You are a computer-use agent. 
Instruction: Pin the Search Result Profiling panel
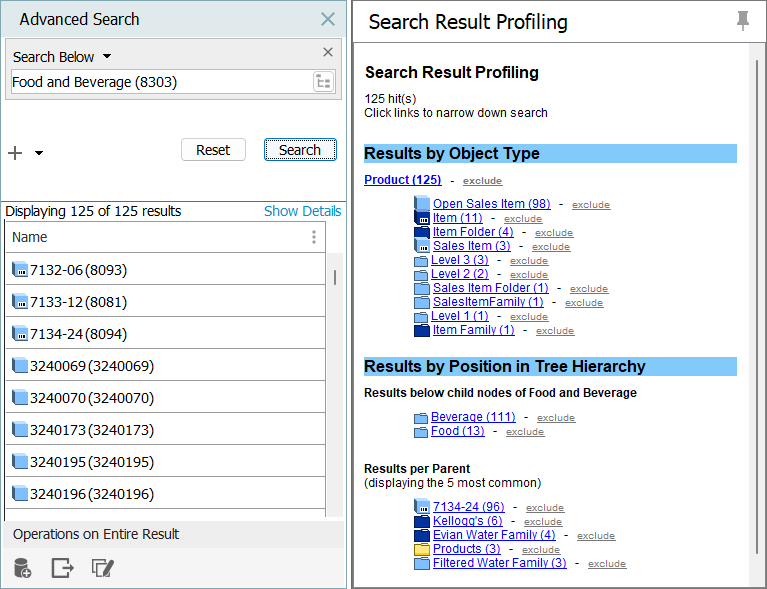[x=742, y=21]
